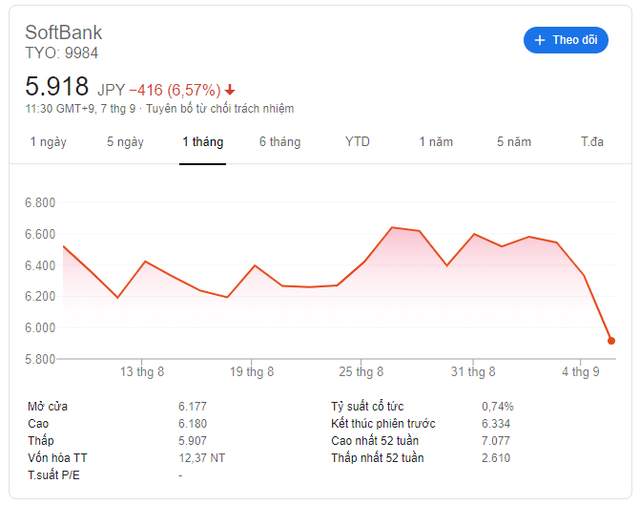Click the SoftBank company title

coord(64,33)
